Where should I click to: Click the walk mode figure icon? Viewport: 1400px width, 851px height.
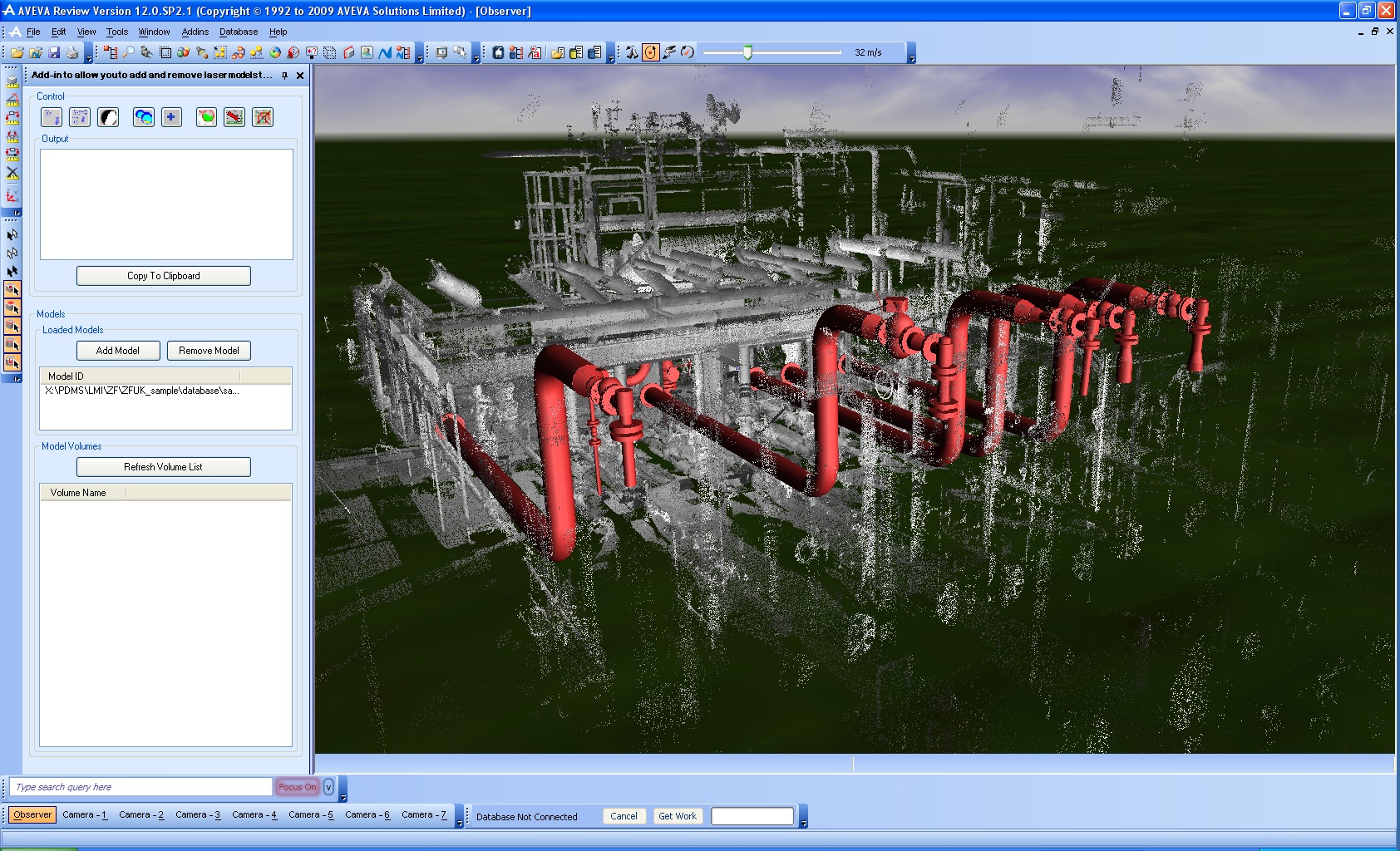click(632, 52)
